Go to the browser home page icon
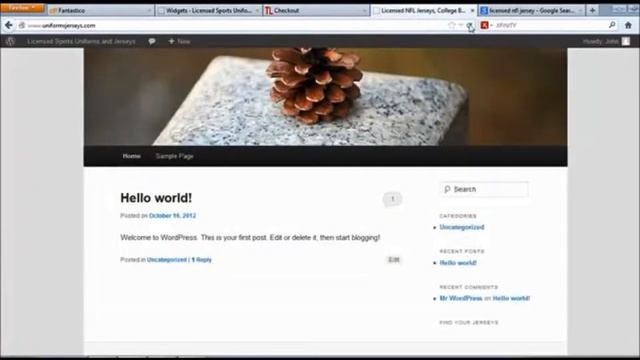Screen dimensions: 640x360 tap(628, 25)
